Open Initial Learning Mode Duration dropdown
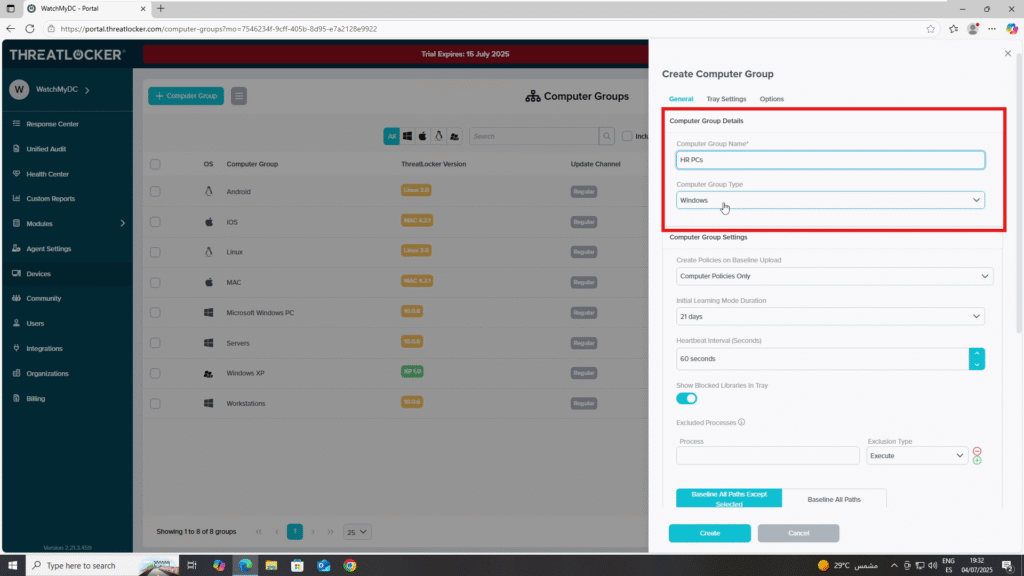 pos(830,317)
